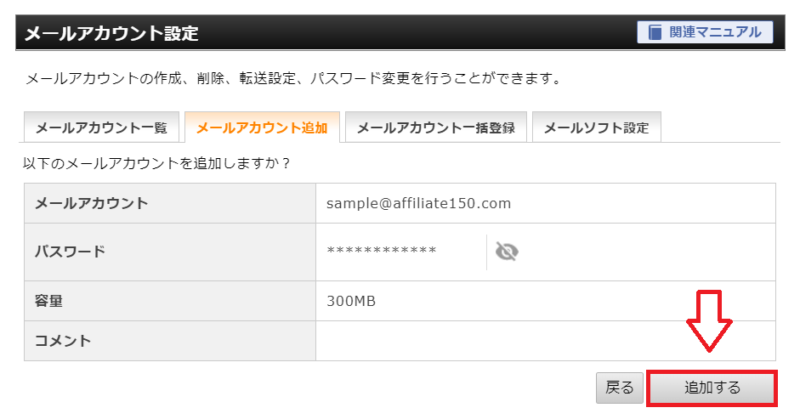Image resolution: width=800 pixels, height=419 pixels.
Task: Click the book icon beside 関連マニュアル
Action: coord(655,32)
